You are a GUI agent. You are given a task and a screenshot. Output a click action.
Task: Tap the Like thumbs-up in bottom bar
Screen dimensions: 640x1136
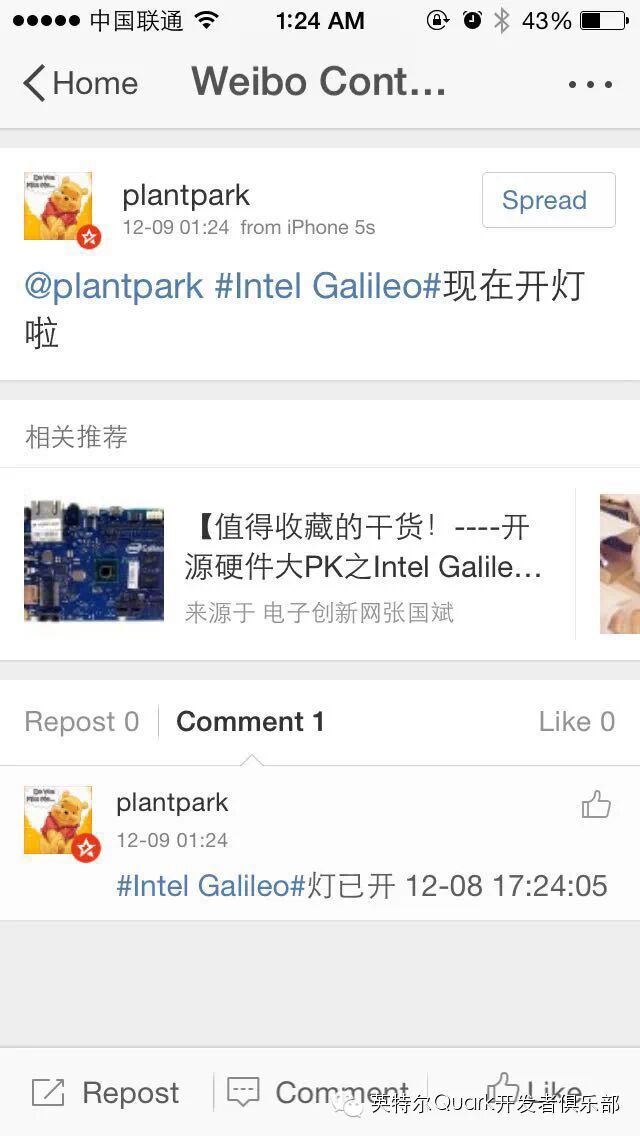point(504,1089)
